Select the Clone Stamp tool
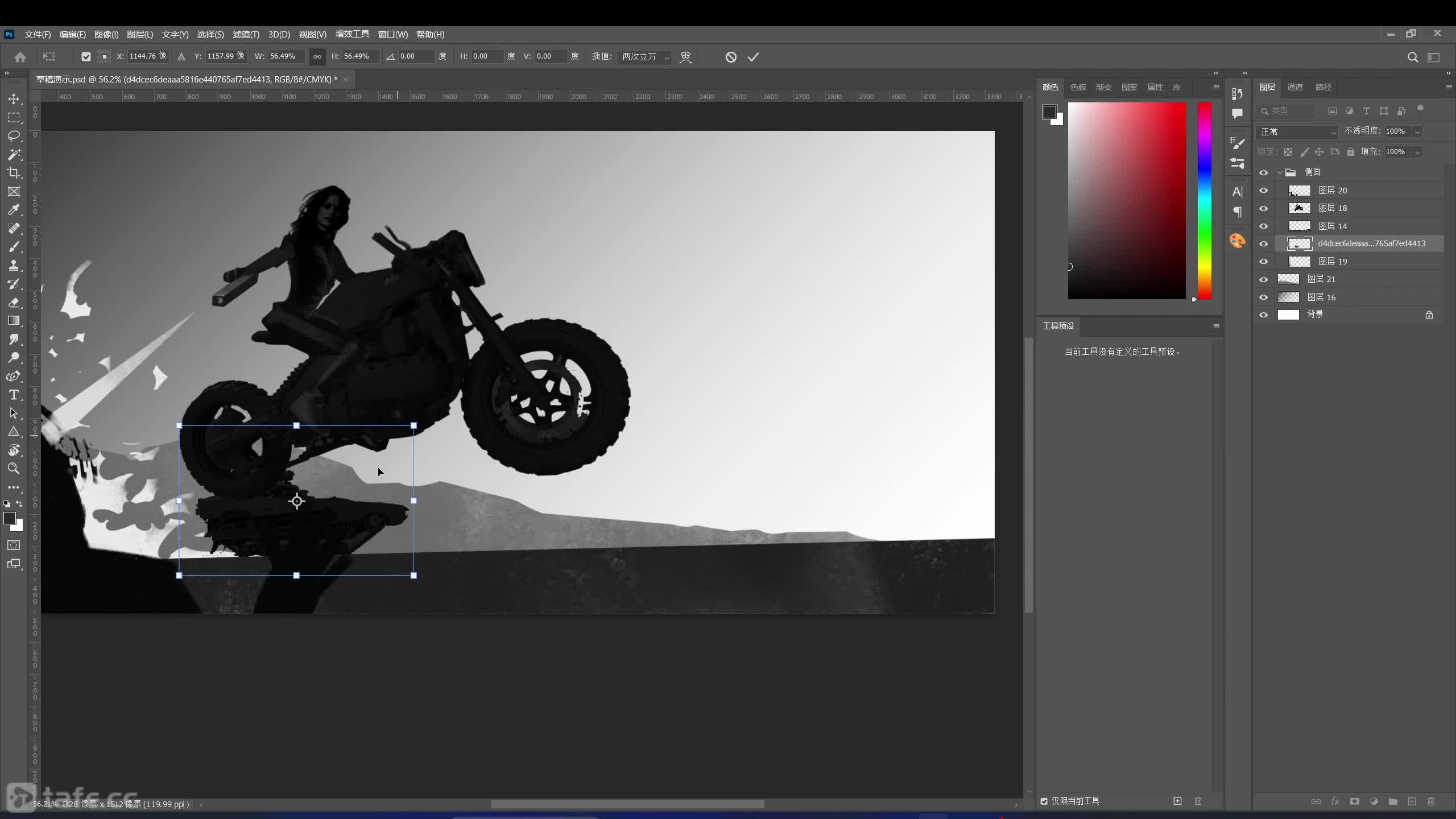The width and height of the screenshot is (1456, 819). (x=14, y=265)
